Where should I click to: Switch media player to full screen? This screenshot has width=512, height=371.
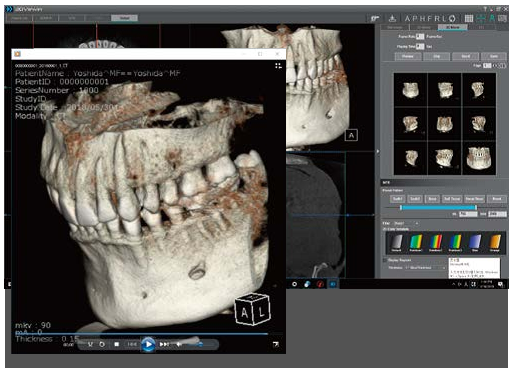pos(275,344)
